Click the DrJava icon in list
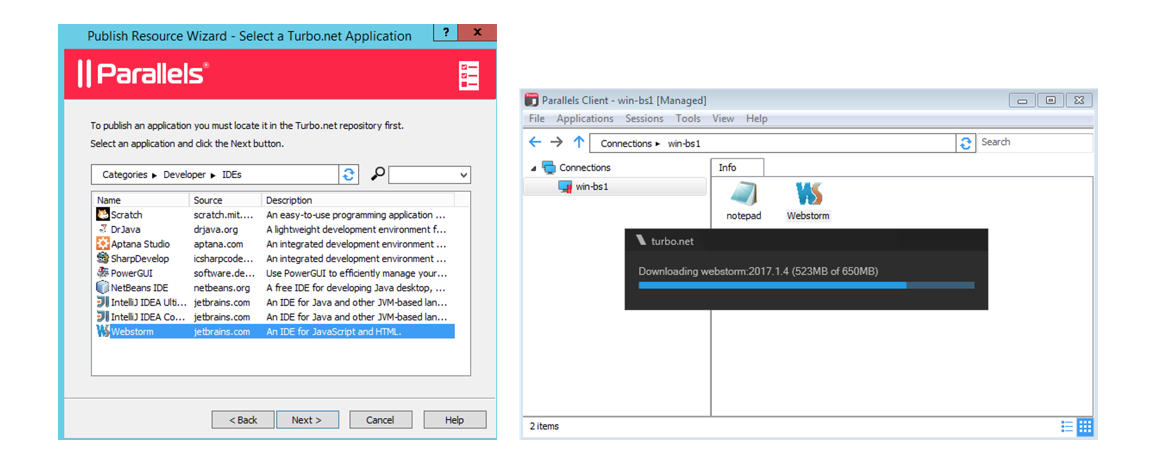Screen dimensions: 1156x466 (103, 229)
